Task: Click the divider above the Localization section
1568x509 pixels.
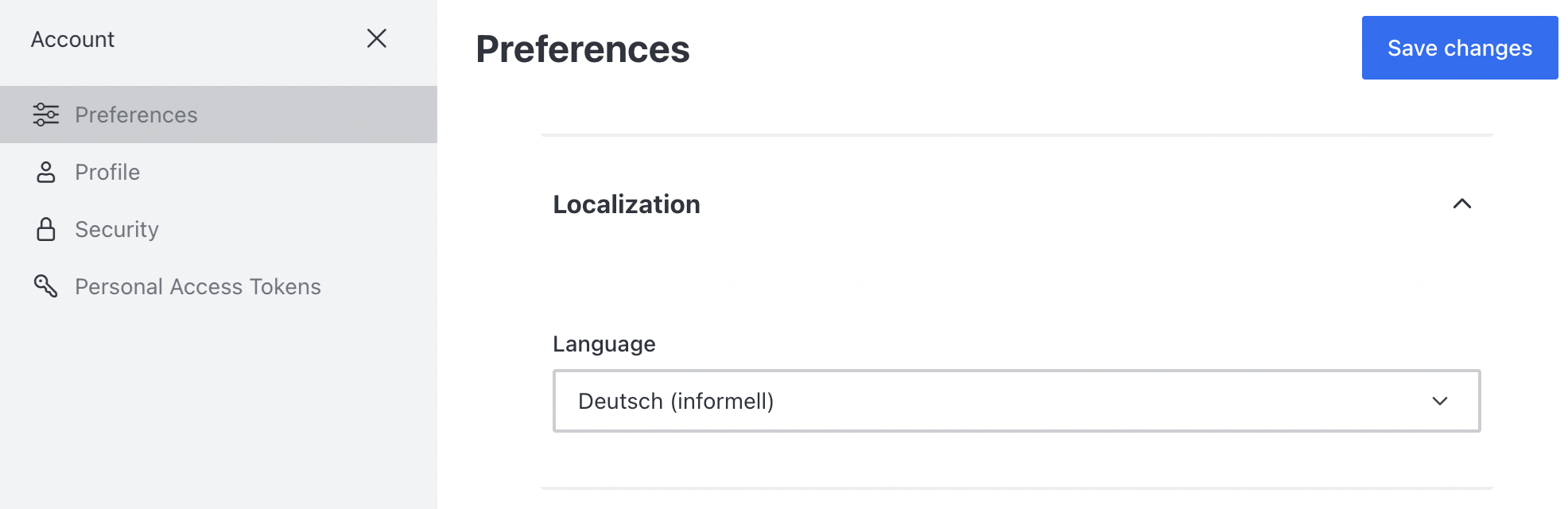Action: tap(1017, 135)
